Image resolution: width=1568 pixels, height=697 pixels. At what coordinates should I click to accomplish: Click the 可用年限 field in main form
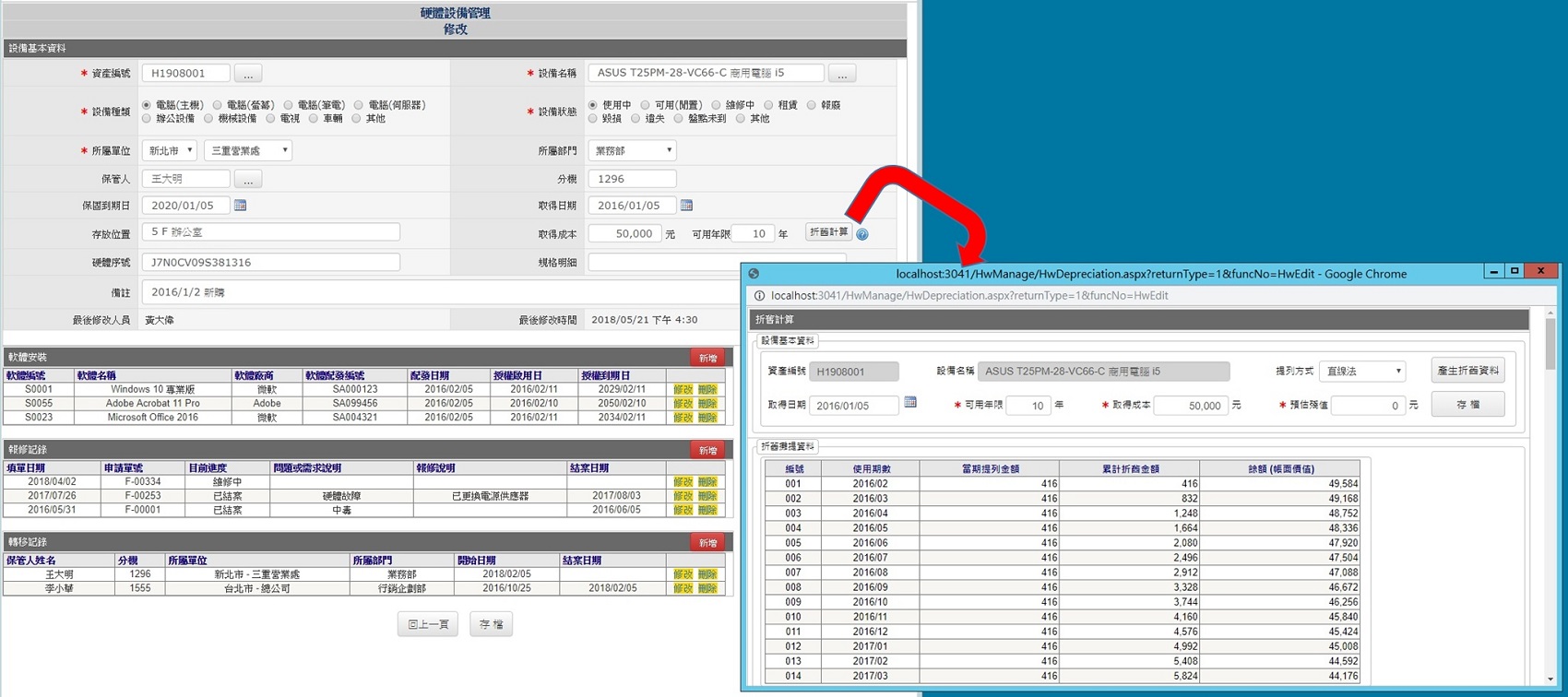[x=754, y=233]
